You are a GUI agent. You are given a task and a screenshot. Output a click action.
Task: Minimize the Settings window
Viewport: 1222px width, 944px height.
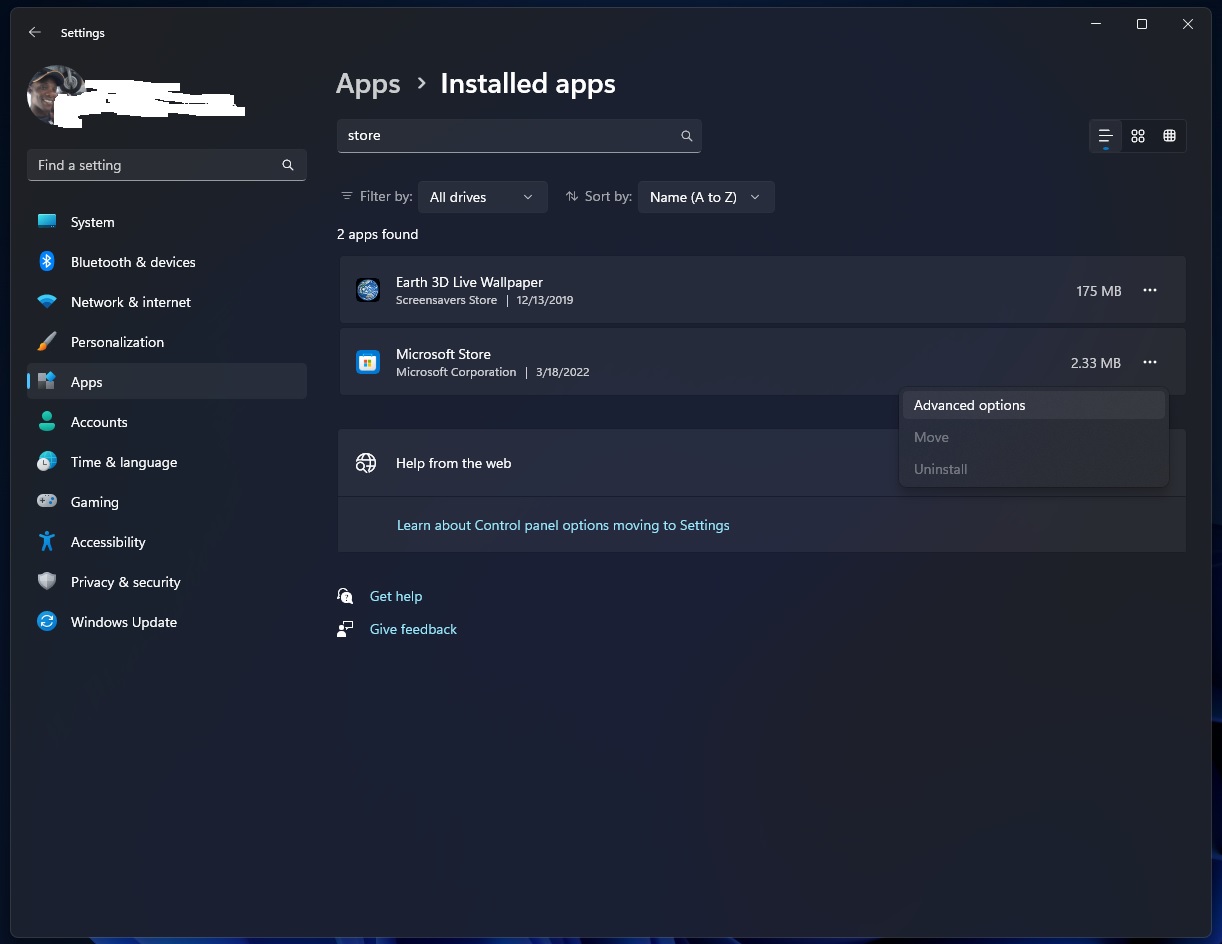pyautogui.click(x=1096, y=24)
